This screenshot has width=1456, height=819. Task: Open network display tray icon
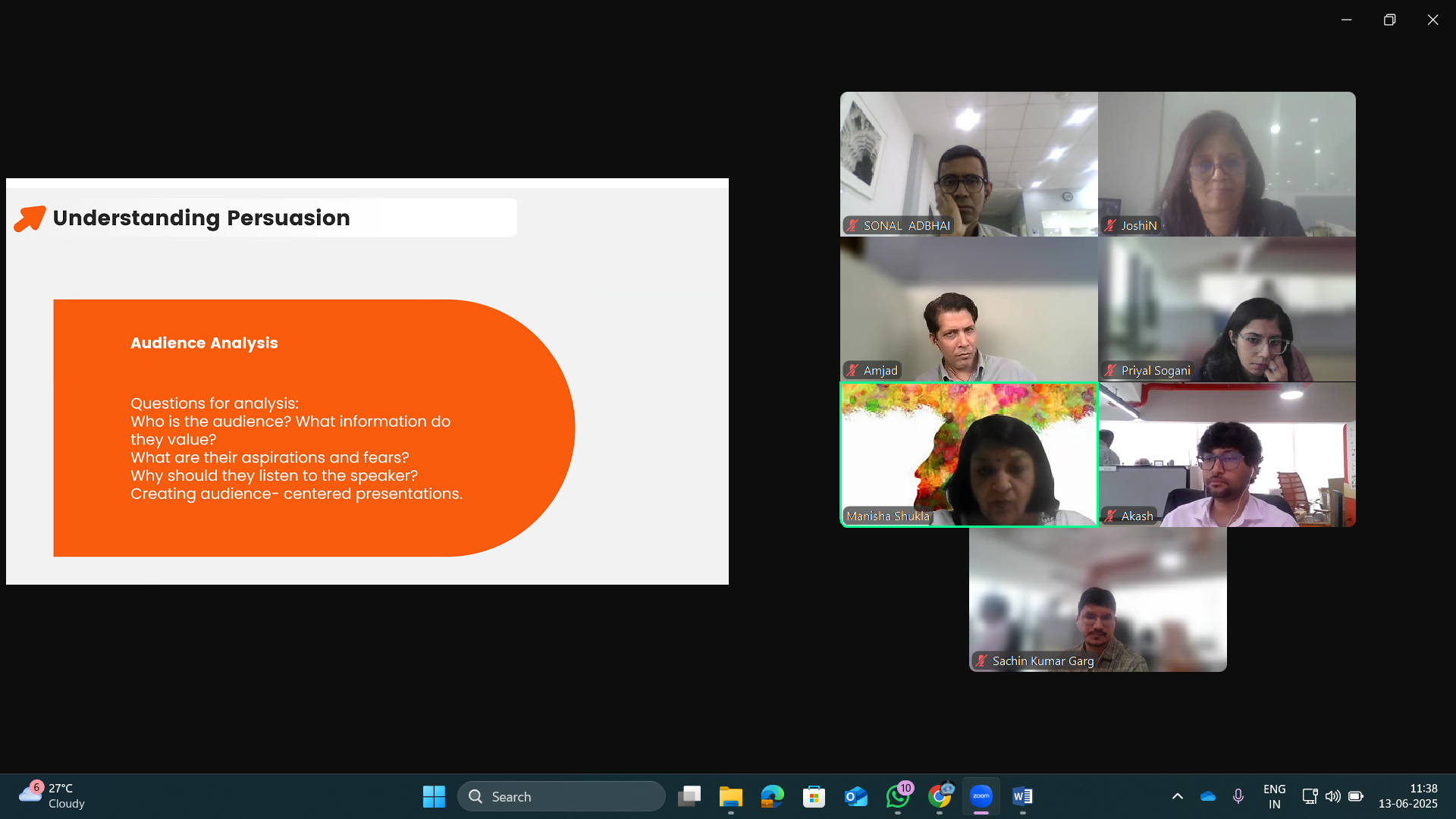point(1310,796)
